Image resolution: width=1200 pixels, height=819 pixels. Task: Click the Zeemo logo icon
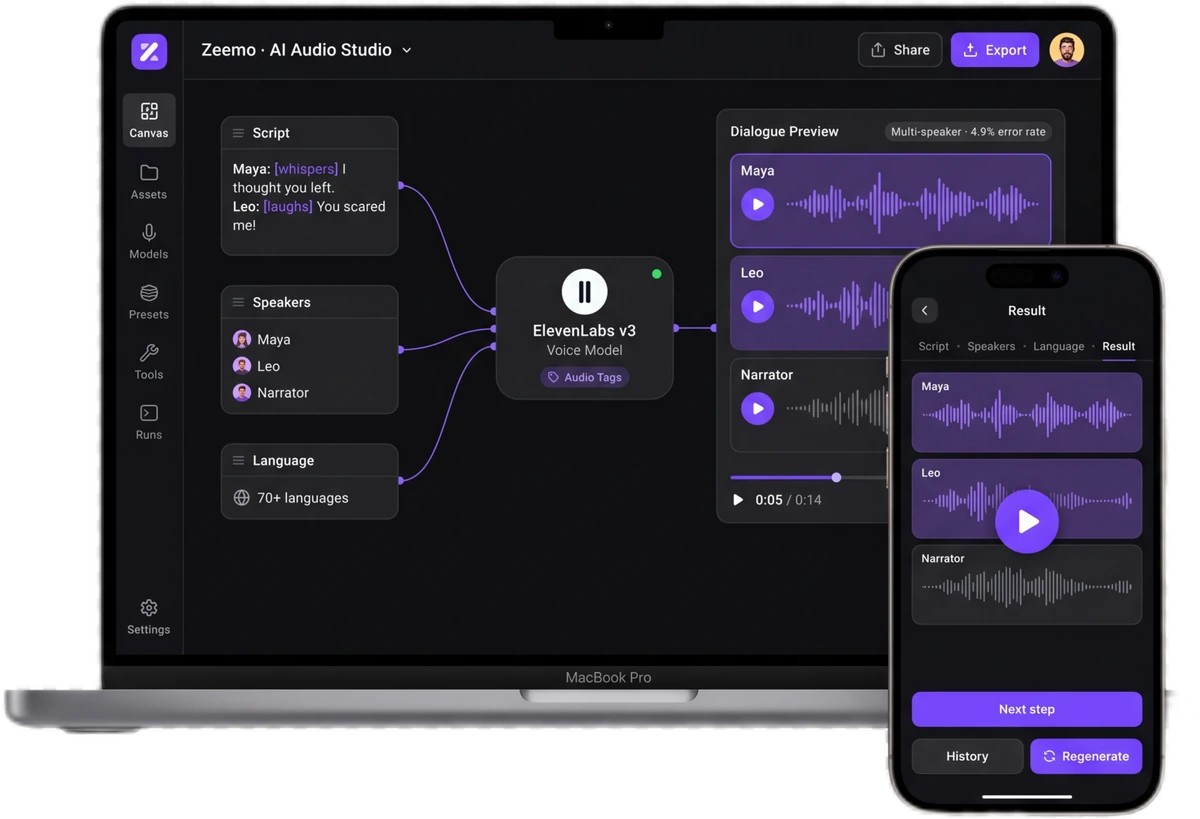point(149,51)
